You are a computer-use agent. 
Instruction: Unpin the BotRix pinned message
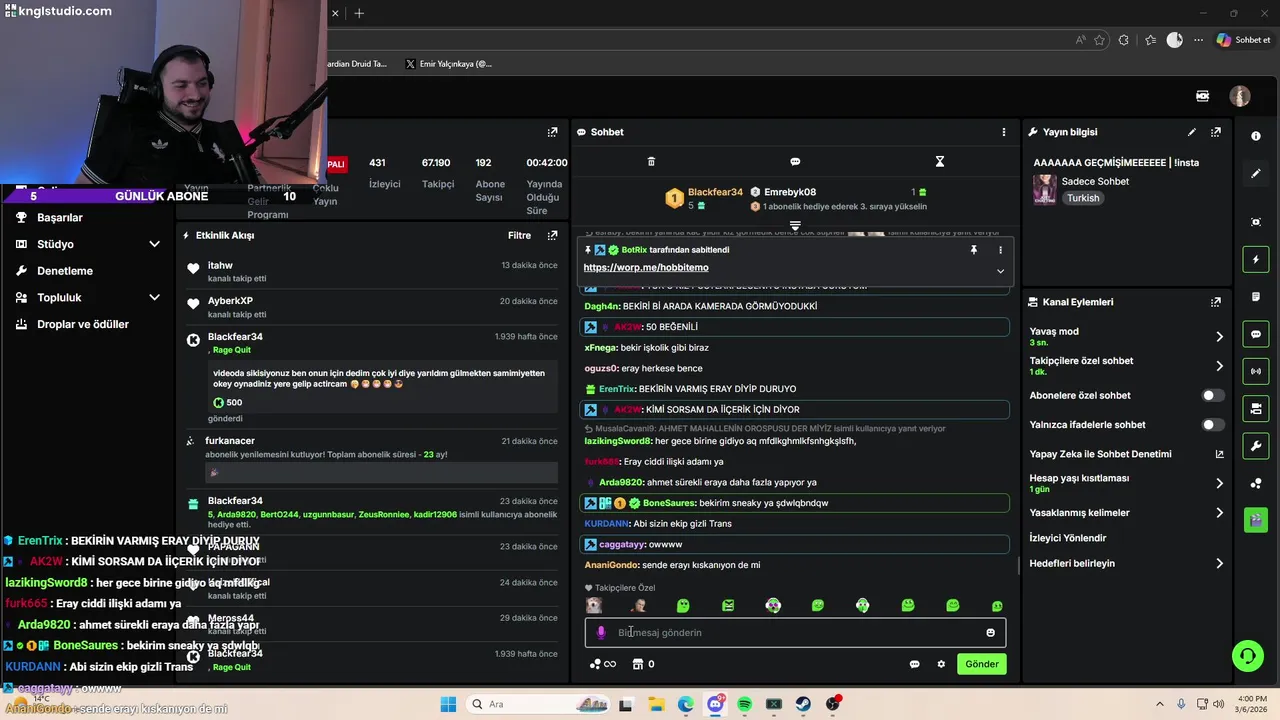point(974,250)
